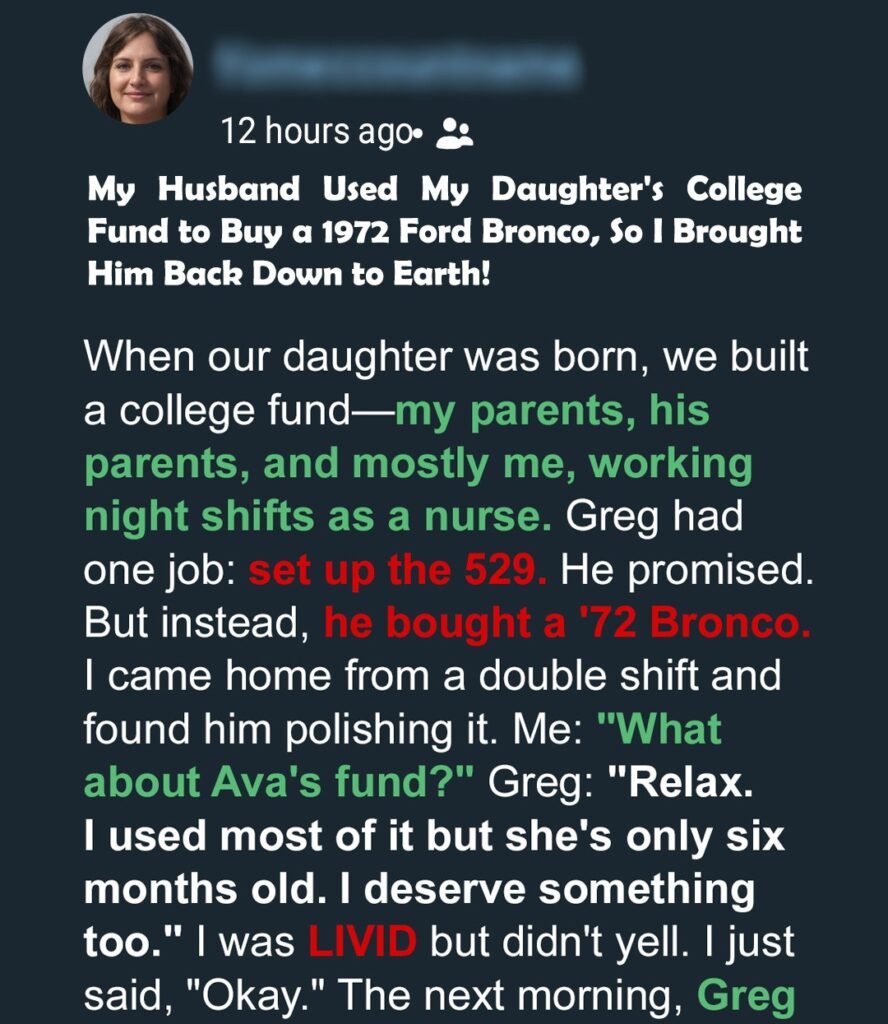
Task: Click green text 'about Ava's fund?"'
Action: click(x=279, y=782)
